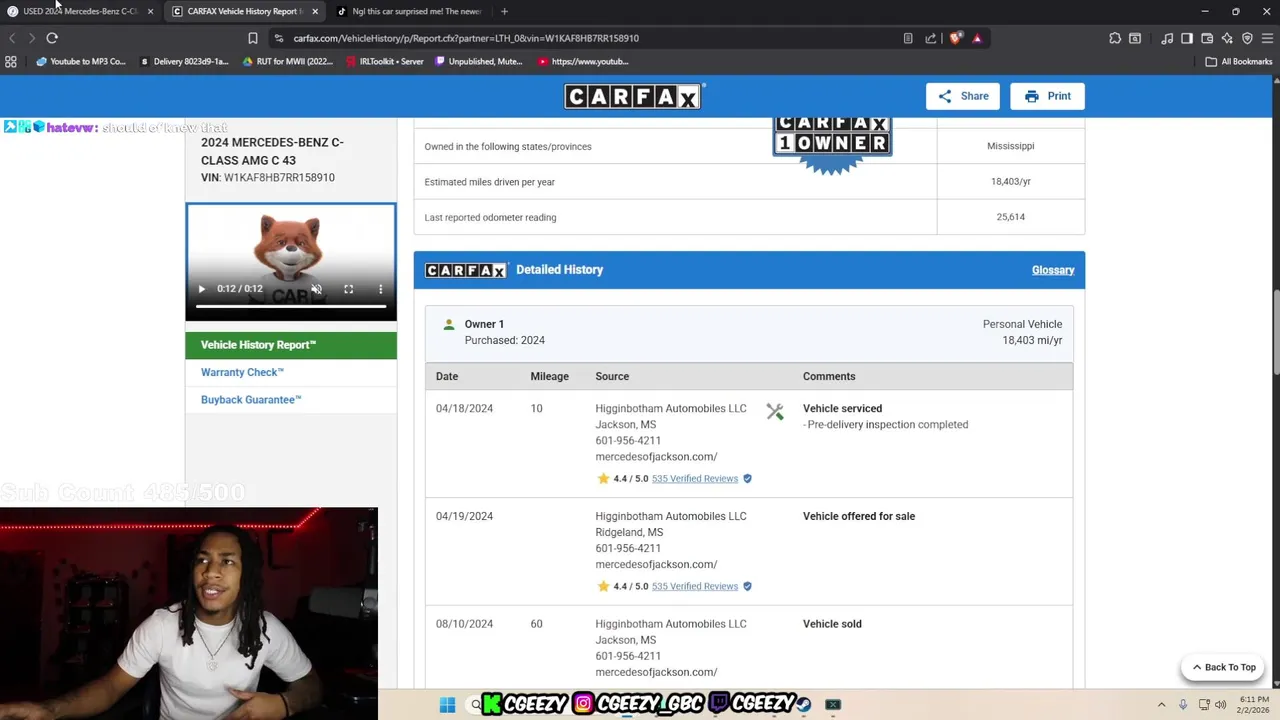The image size is (1280, 720).
Task: Open 535 Verified Reviews for 04/19/2024 entry
Action: point(695,587)
